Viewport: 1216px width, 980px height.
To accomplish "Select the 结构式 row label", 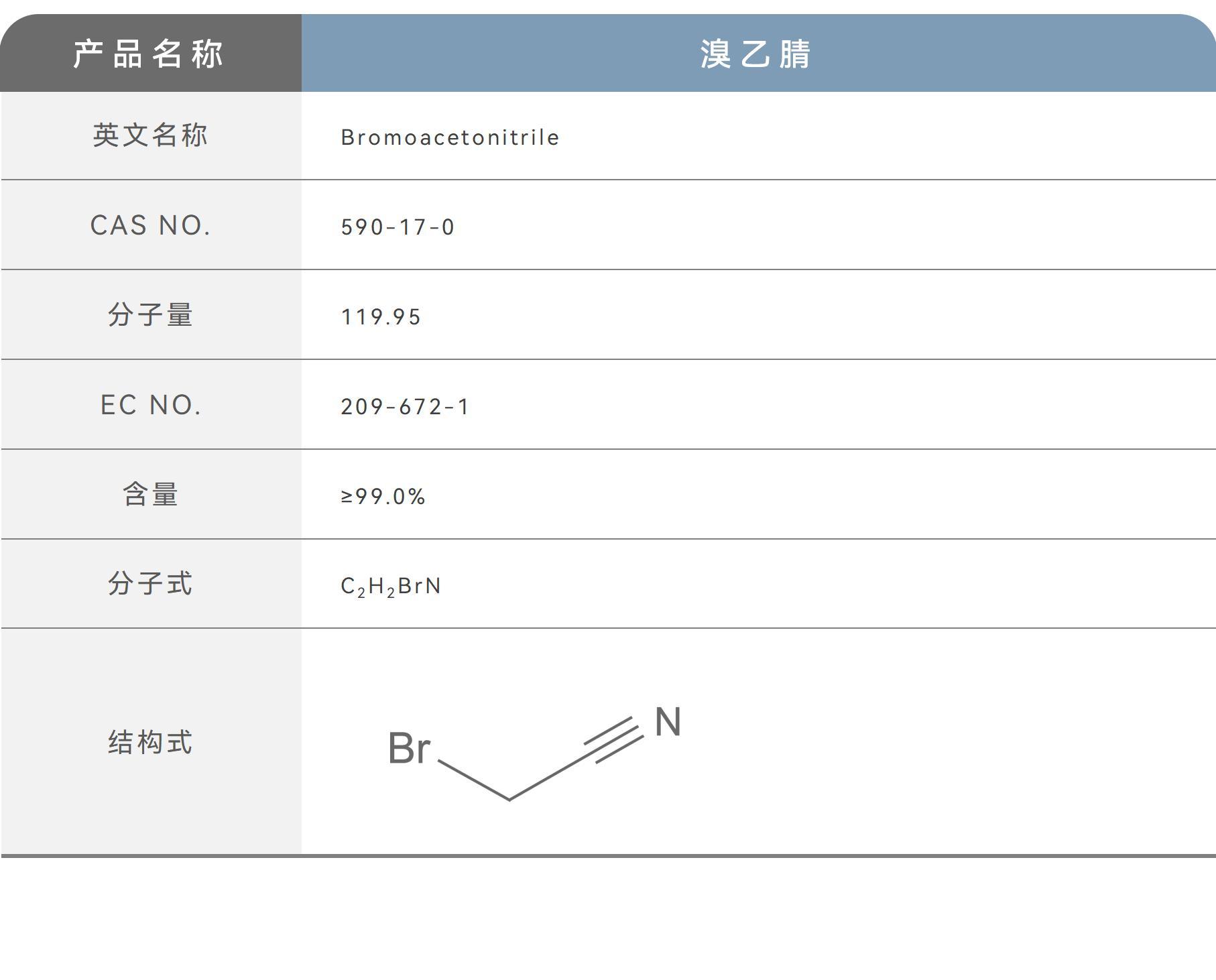I will point(150,743).
